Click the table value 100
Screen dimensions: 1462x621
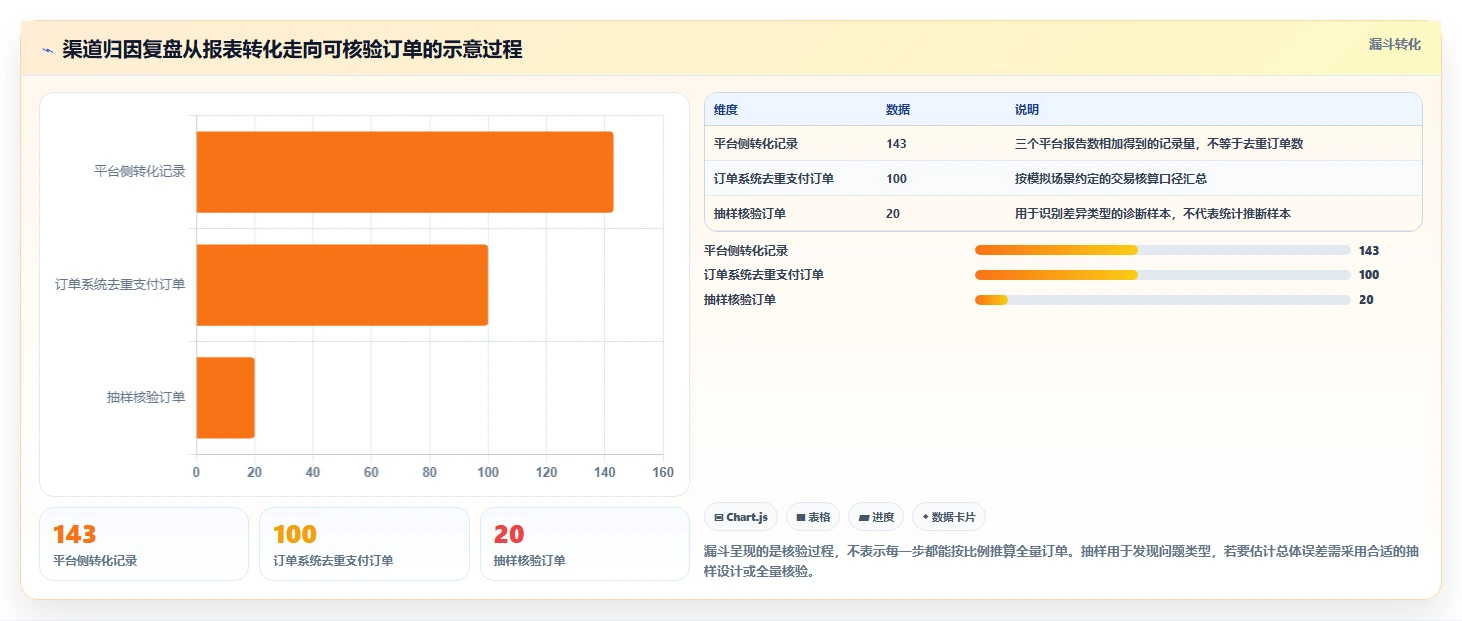[x=896, y=179]
